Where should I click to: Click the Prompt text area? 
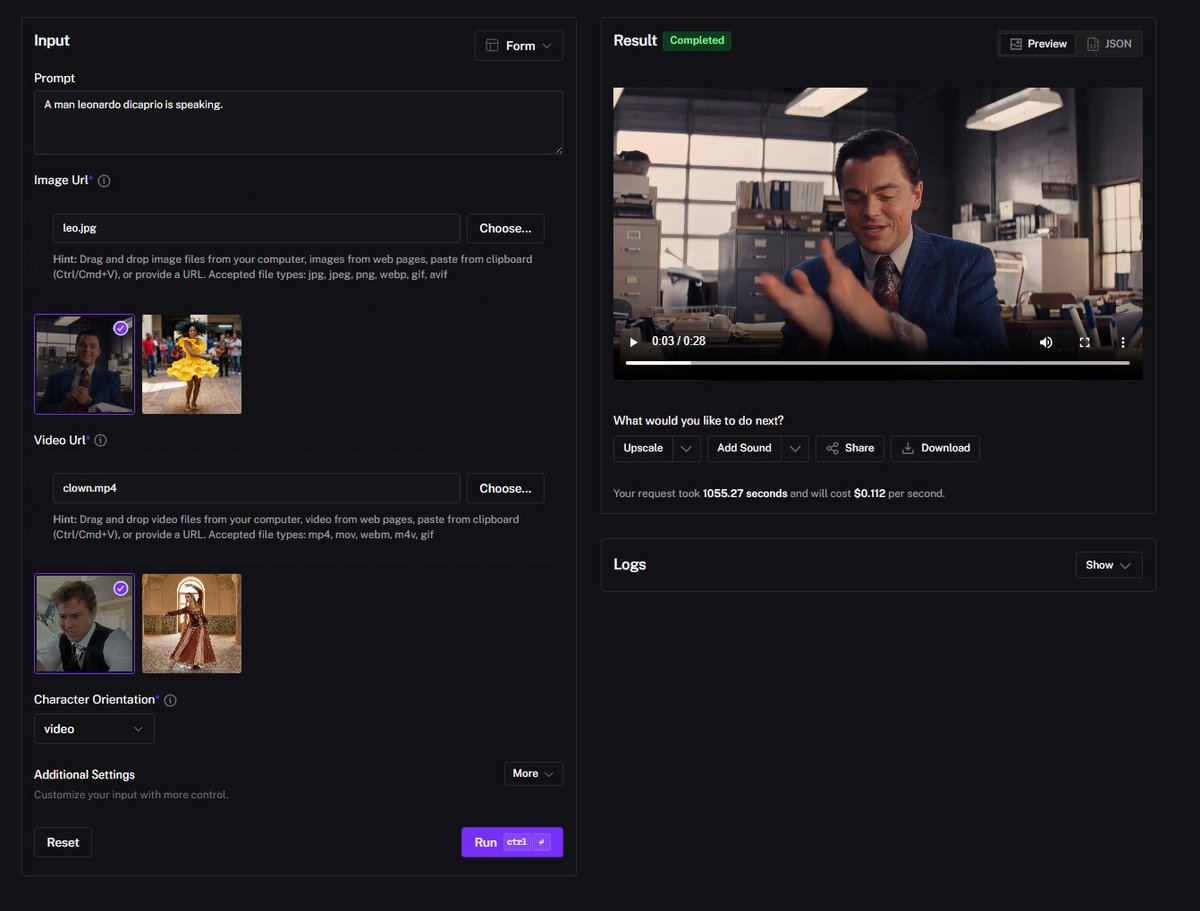(298, 122)
